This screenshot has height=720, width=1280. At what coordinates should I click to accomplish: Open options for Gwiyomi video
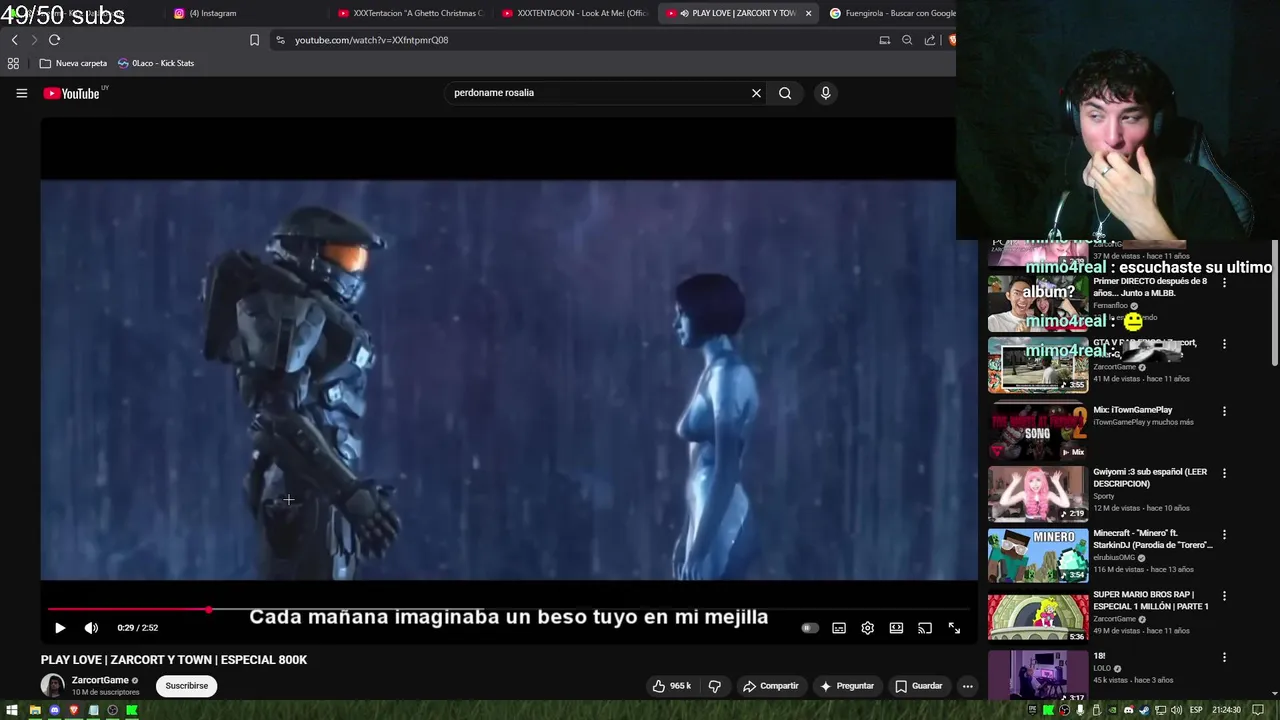click(1224, 473)
